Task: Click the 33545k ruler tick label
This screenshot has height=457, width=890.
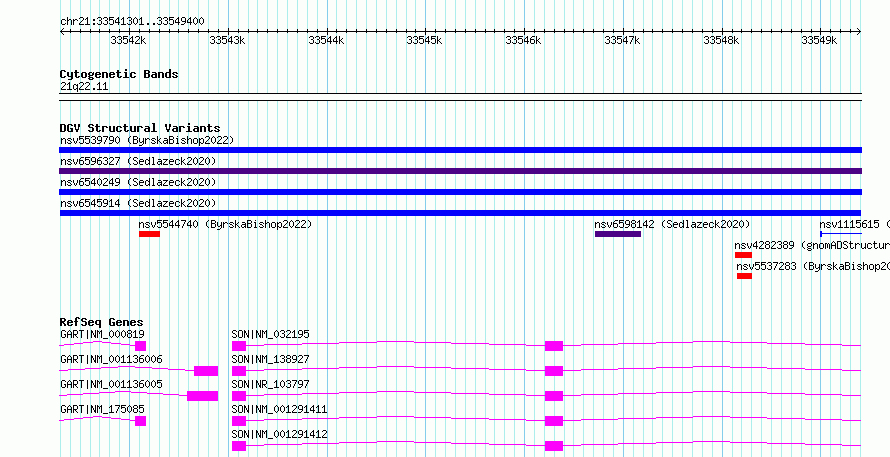Action: [x=424, y=40]
